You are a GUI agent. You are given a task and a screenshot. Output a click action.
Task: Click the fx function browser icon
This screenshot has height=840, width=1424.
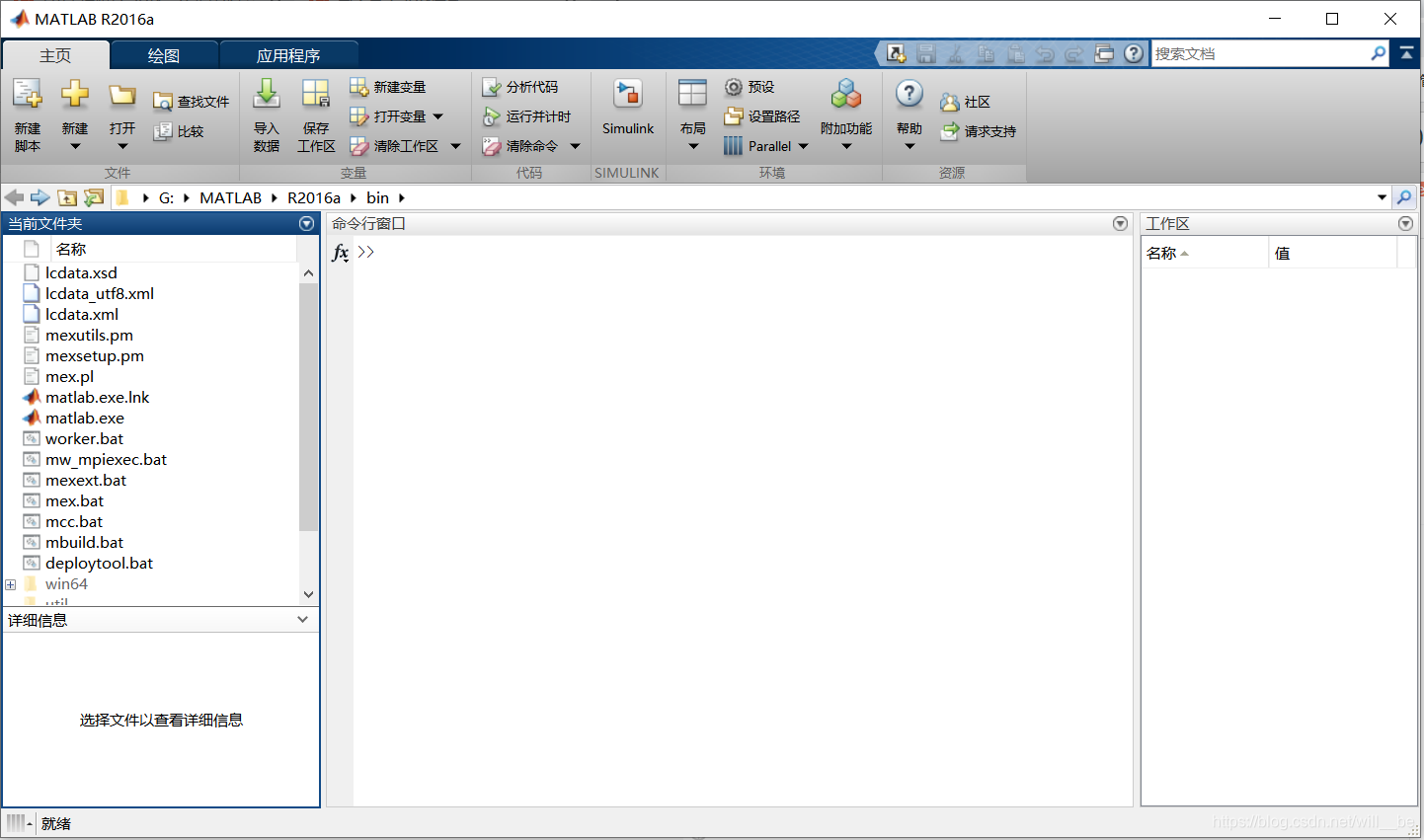341,252
